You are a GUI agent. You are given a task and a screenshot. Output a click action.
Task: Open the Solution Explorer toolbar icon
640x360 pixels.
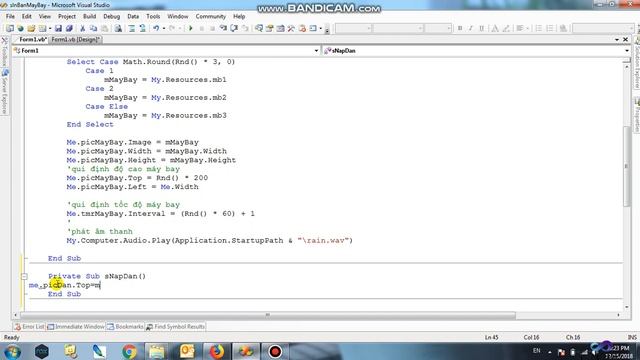coord(259,28)
